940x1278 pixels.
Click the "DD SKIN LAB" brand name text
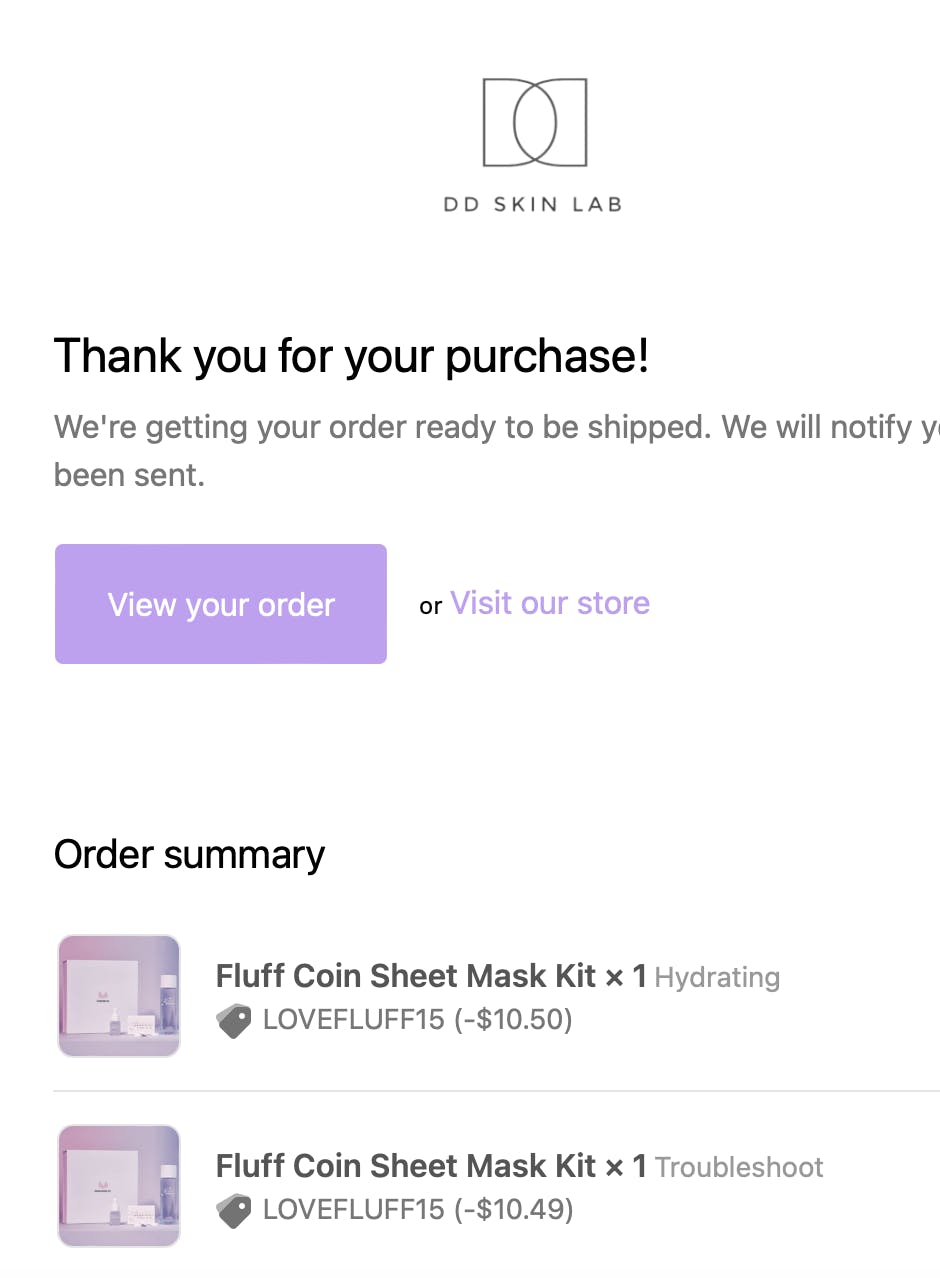[x=533, y=204]
